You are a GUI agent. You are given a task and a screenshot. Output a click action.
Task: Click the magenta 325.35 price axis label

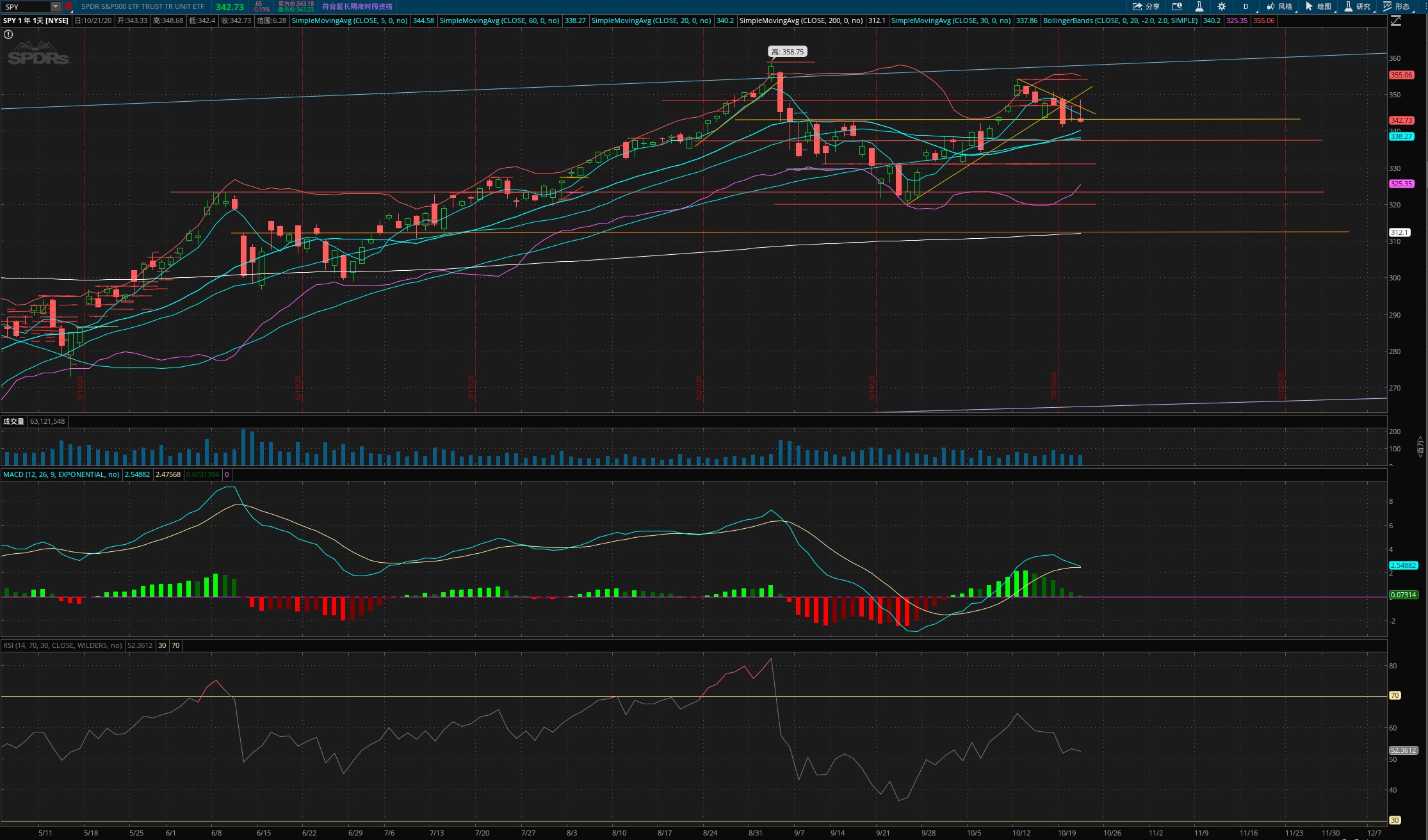tap(1401, 184)
